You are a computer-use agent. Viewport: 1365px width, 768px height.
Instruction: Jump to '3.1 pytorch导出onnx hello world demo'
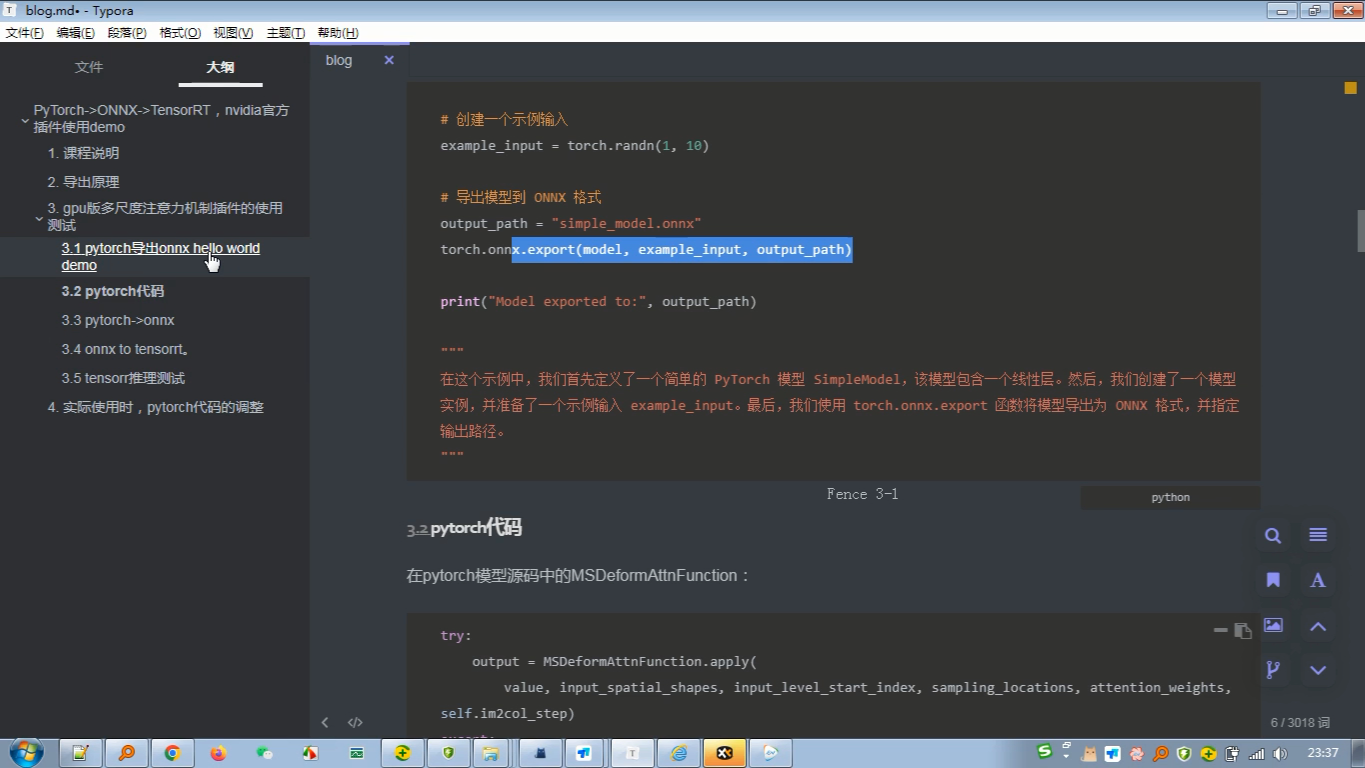click(160, 256)
